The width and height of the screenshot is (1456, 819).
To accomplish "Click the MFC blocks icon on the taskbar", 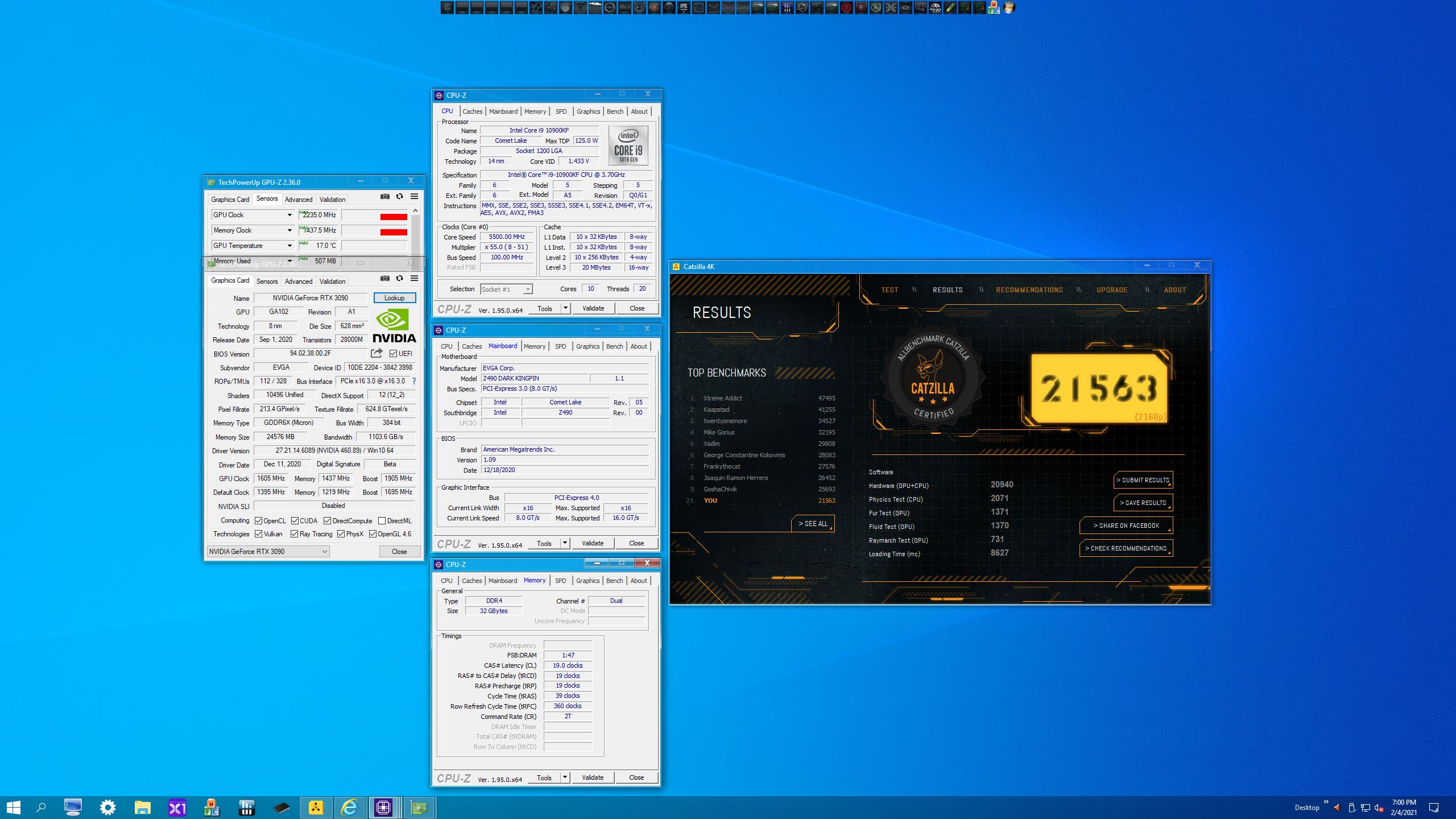I will pos(212,808).
